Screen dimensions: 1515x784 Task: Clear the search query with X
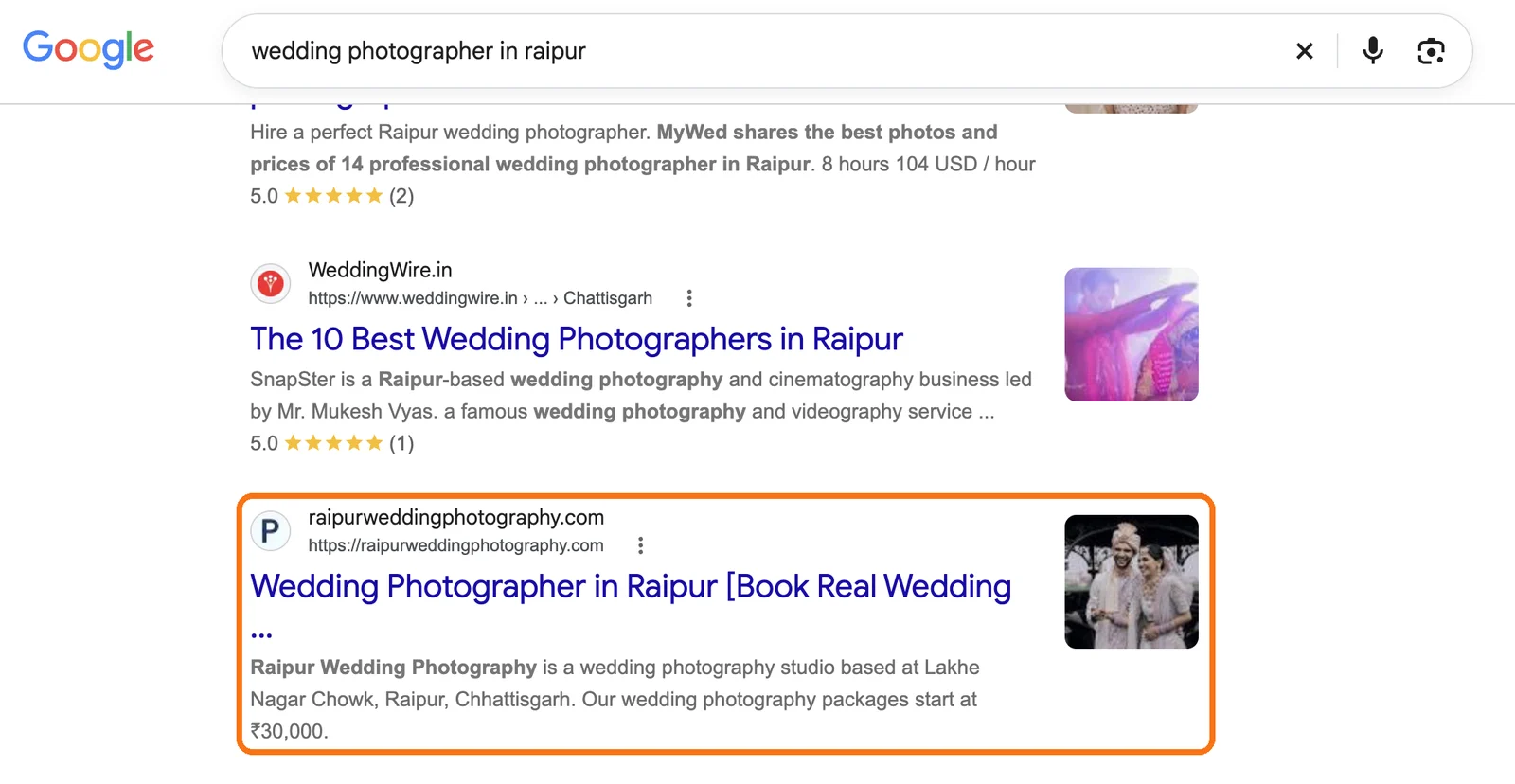pyautogui.click(x=1304, y=51)
